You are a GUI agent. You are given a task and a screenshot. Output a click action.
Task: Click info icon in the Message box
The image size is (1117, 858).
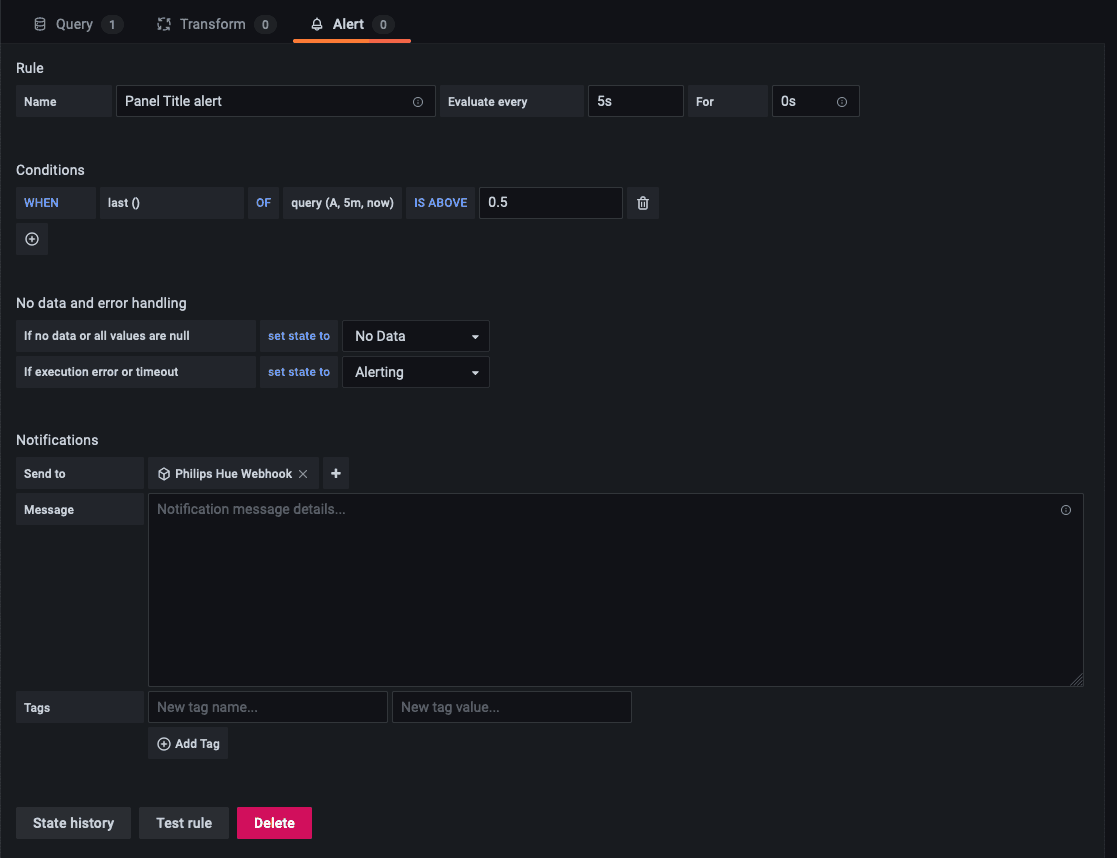click(x=1066, y=510)
